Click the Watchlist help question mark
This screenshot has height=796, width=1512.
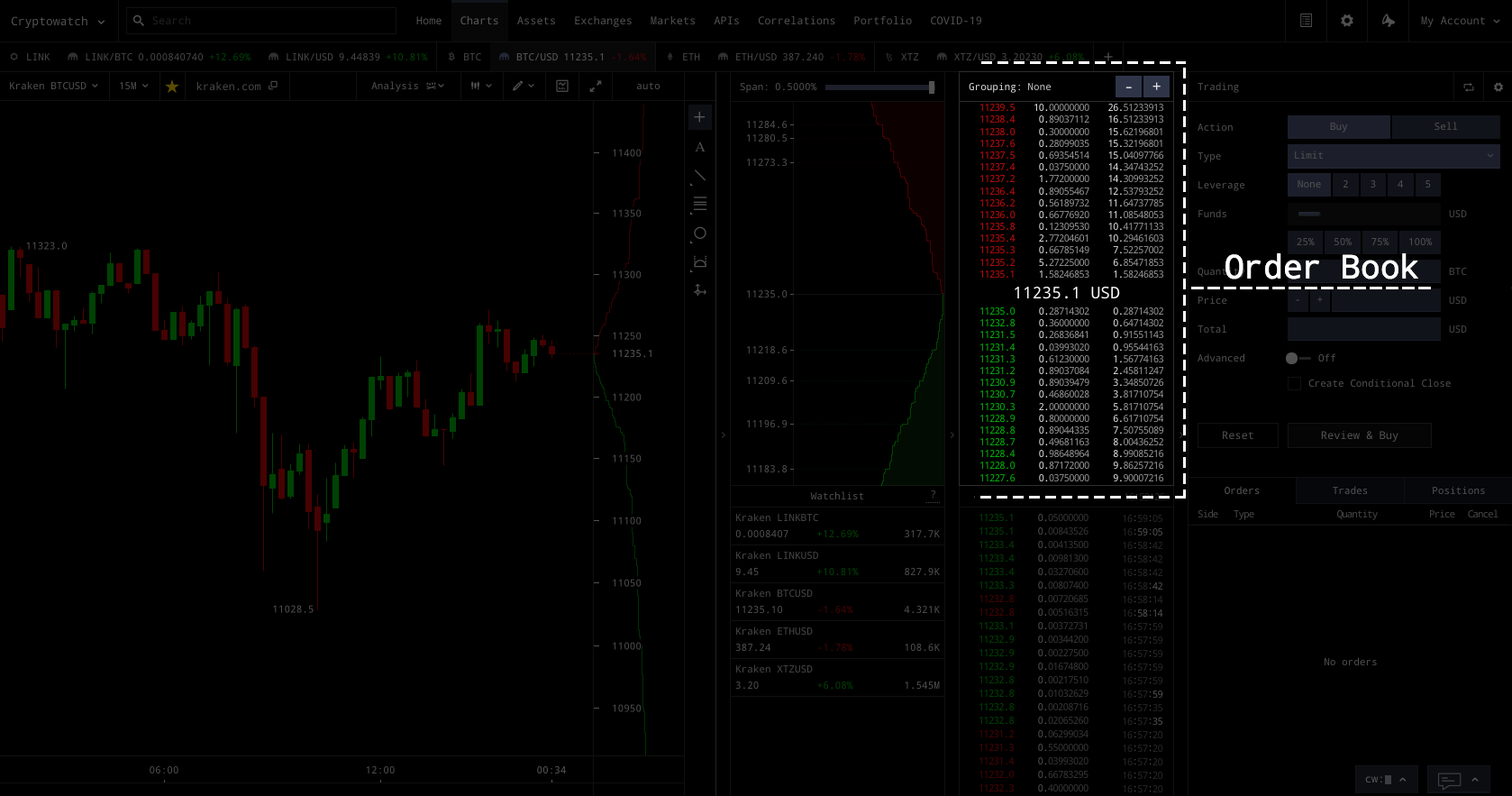(x=933, y=495)
